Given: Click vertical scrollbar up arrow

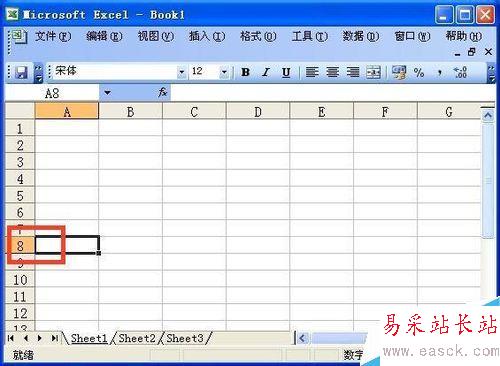Looking at the screenshot, I should 488,116.
